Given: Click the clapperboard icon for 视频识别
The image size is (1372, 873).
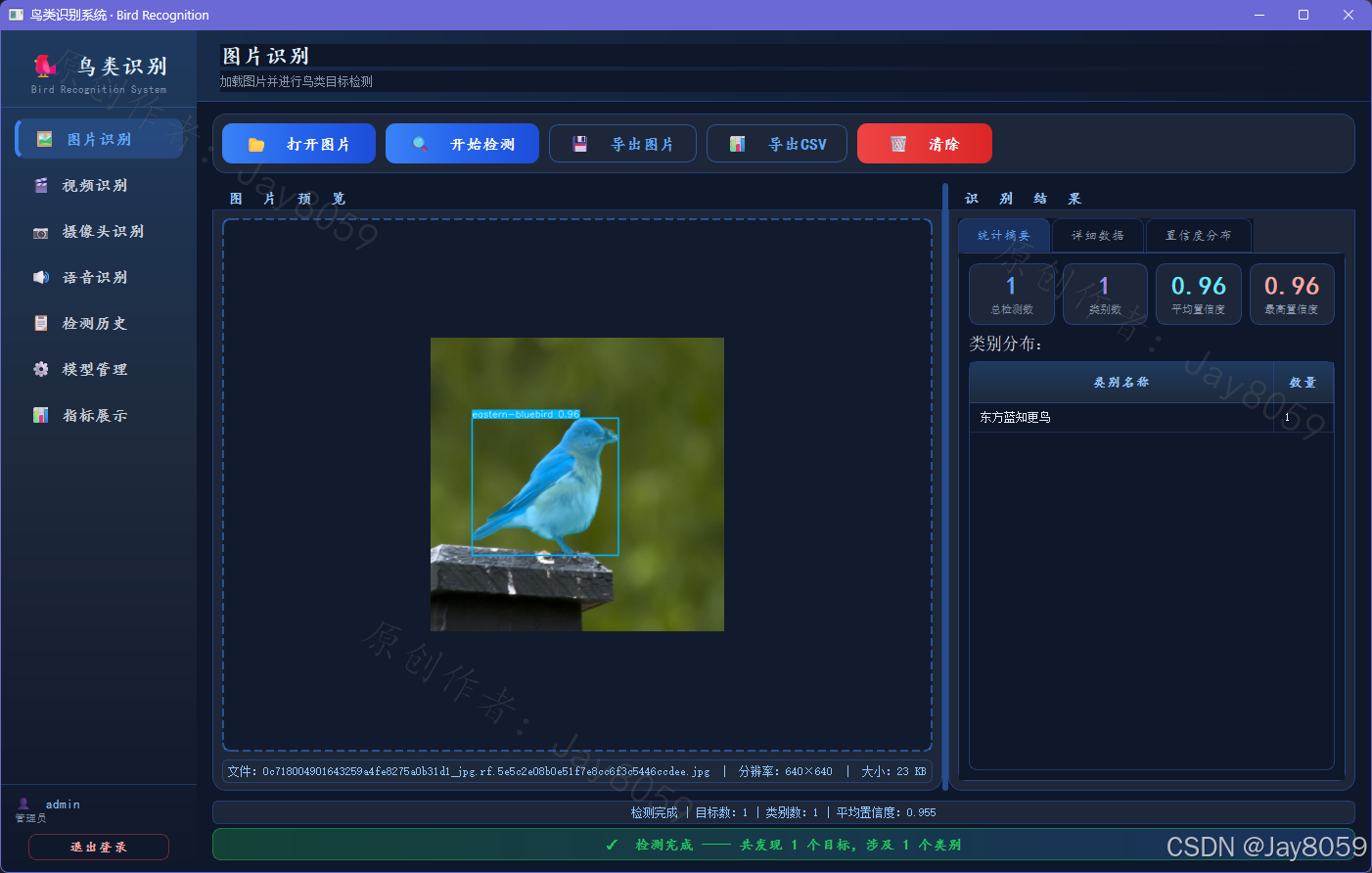Looking at the screenshot, I should (41, 185).
